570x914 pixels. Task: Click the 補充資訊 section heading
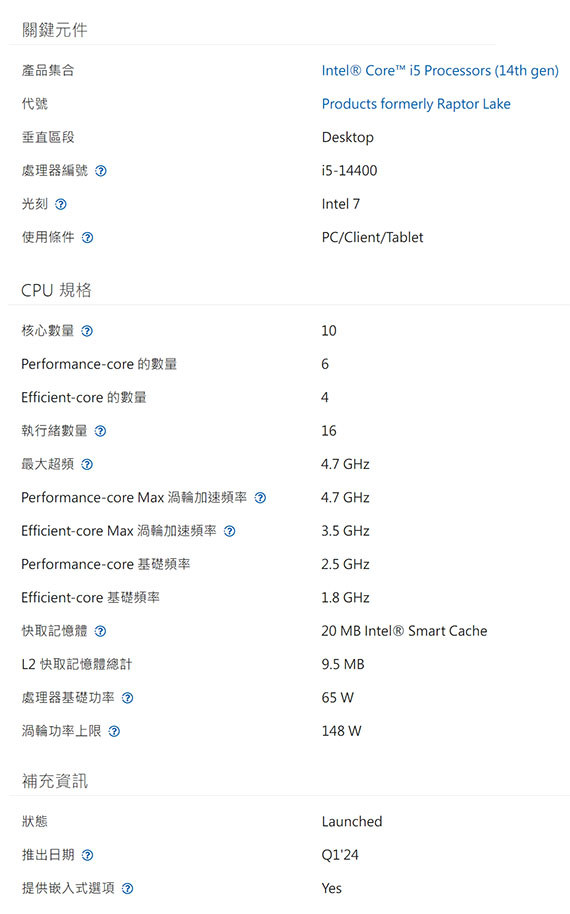pos(55,781)
